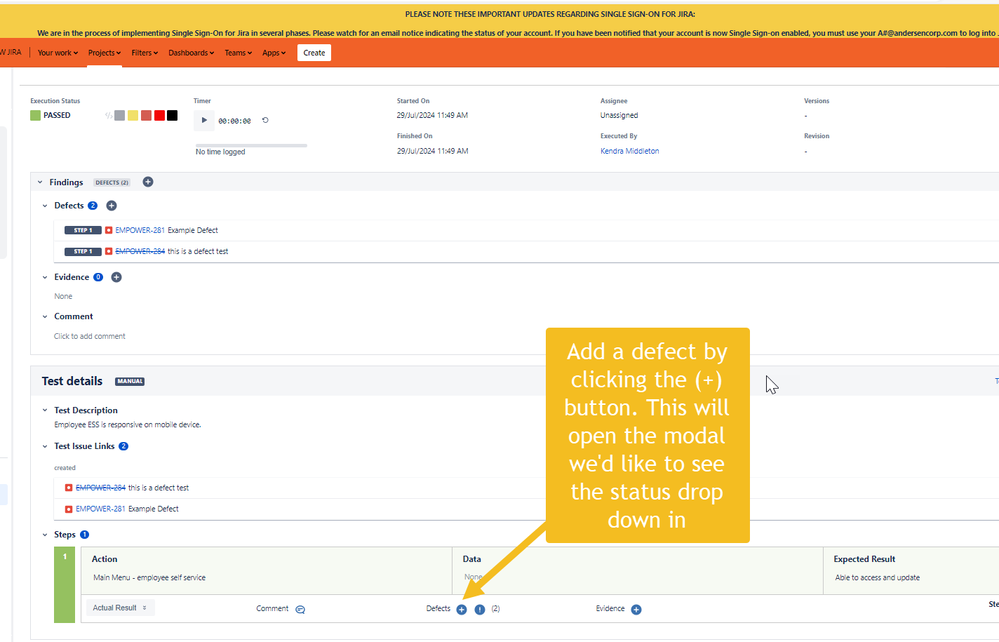Click the timer progress bar
This screenshot has width=999, height=642.
[x=251, y=145]
